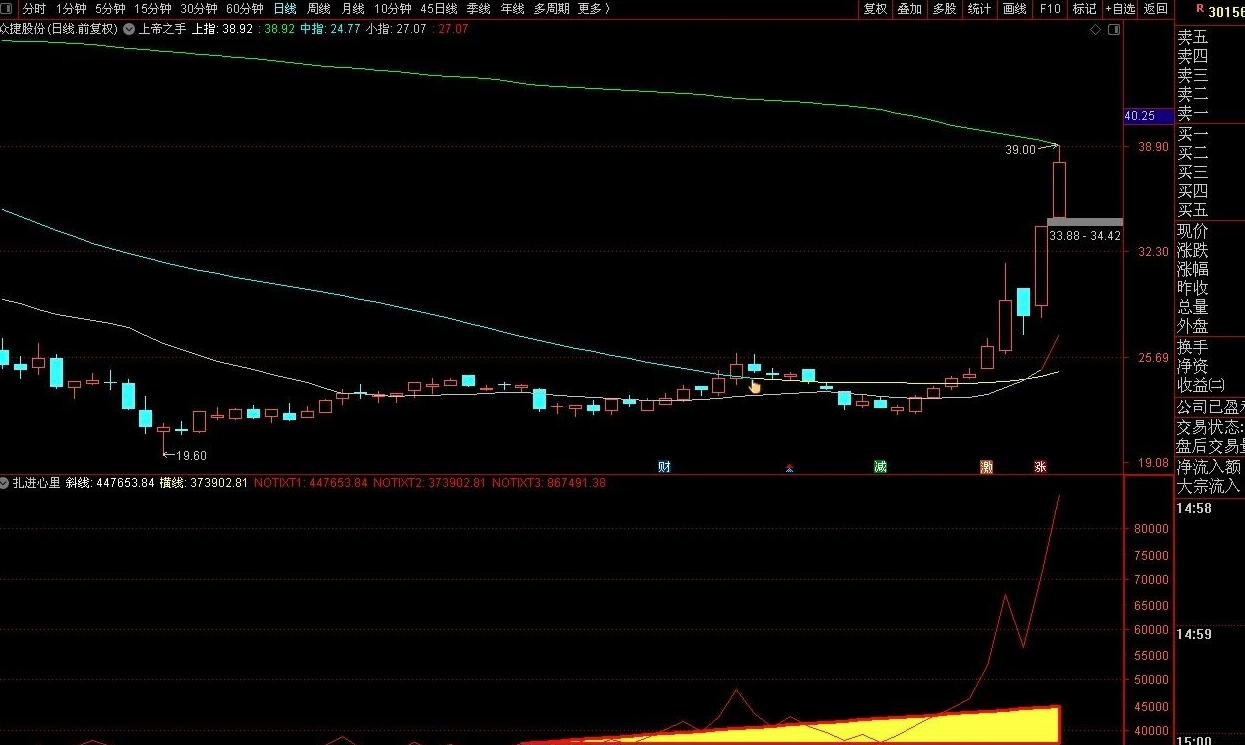Click the 返回 back button

pos(1155,9)
